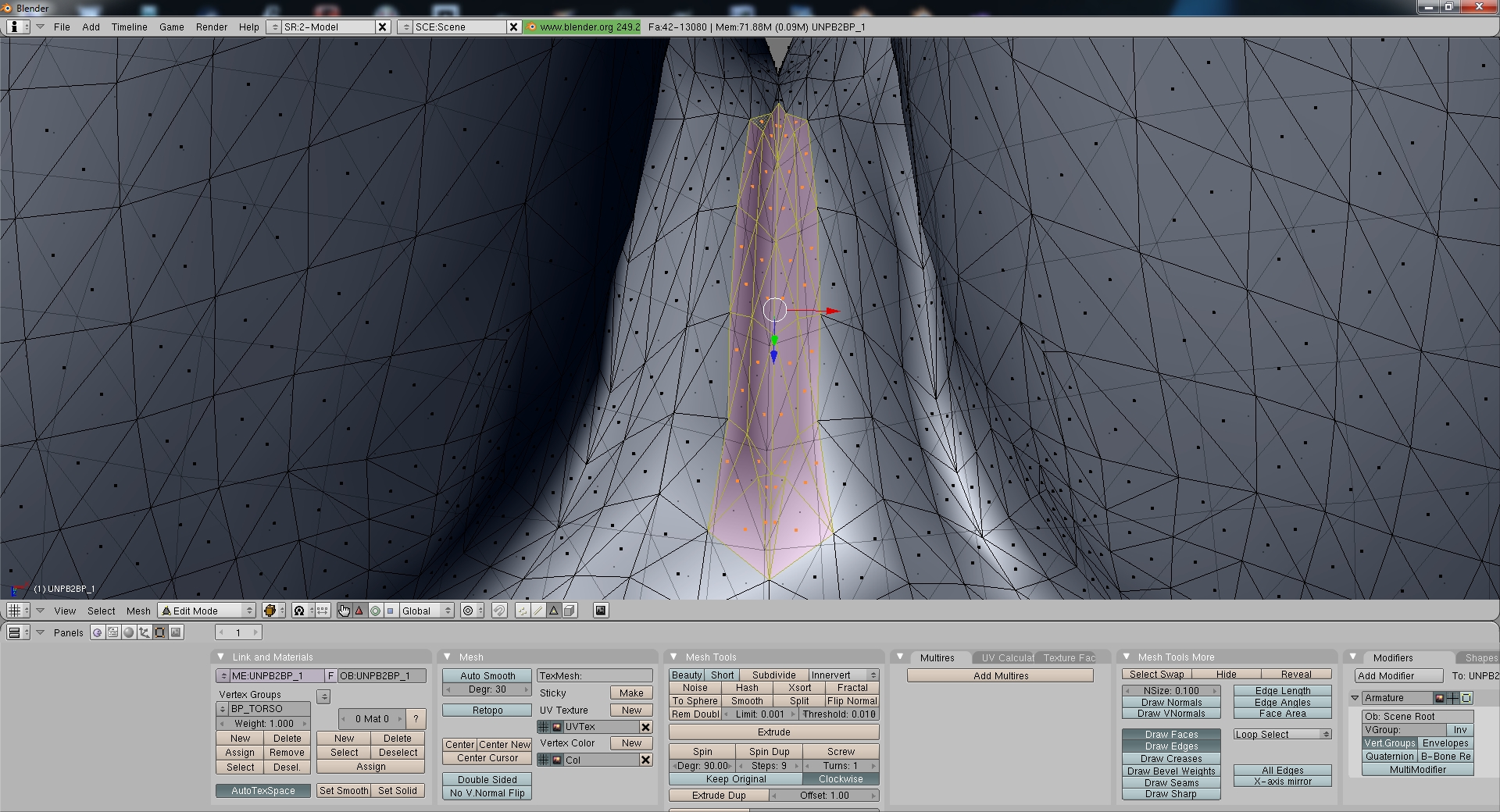Toggle the Draw Faces button
The image size is (1500, 812).
tap(1171, 734)
